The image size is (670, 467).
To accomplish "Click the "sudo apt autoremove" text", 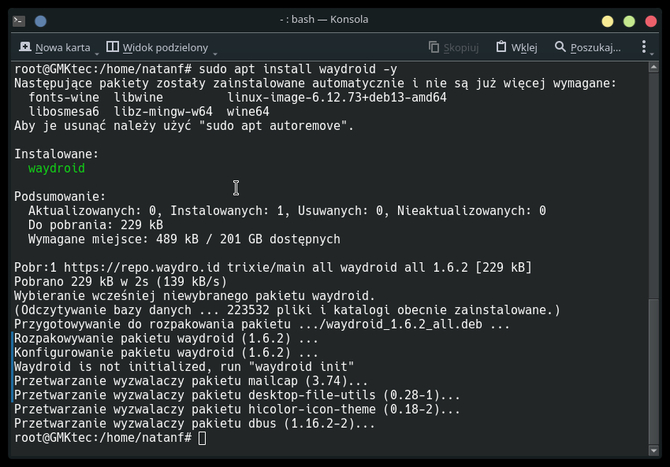I will coord(276,126).
